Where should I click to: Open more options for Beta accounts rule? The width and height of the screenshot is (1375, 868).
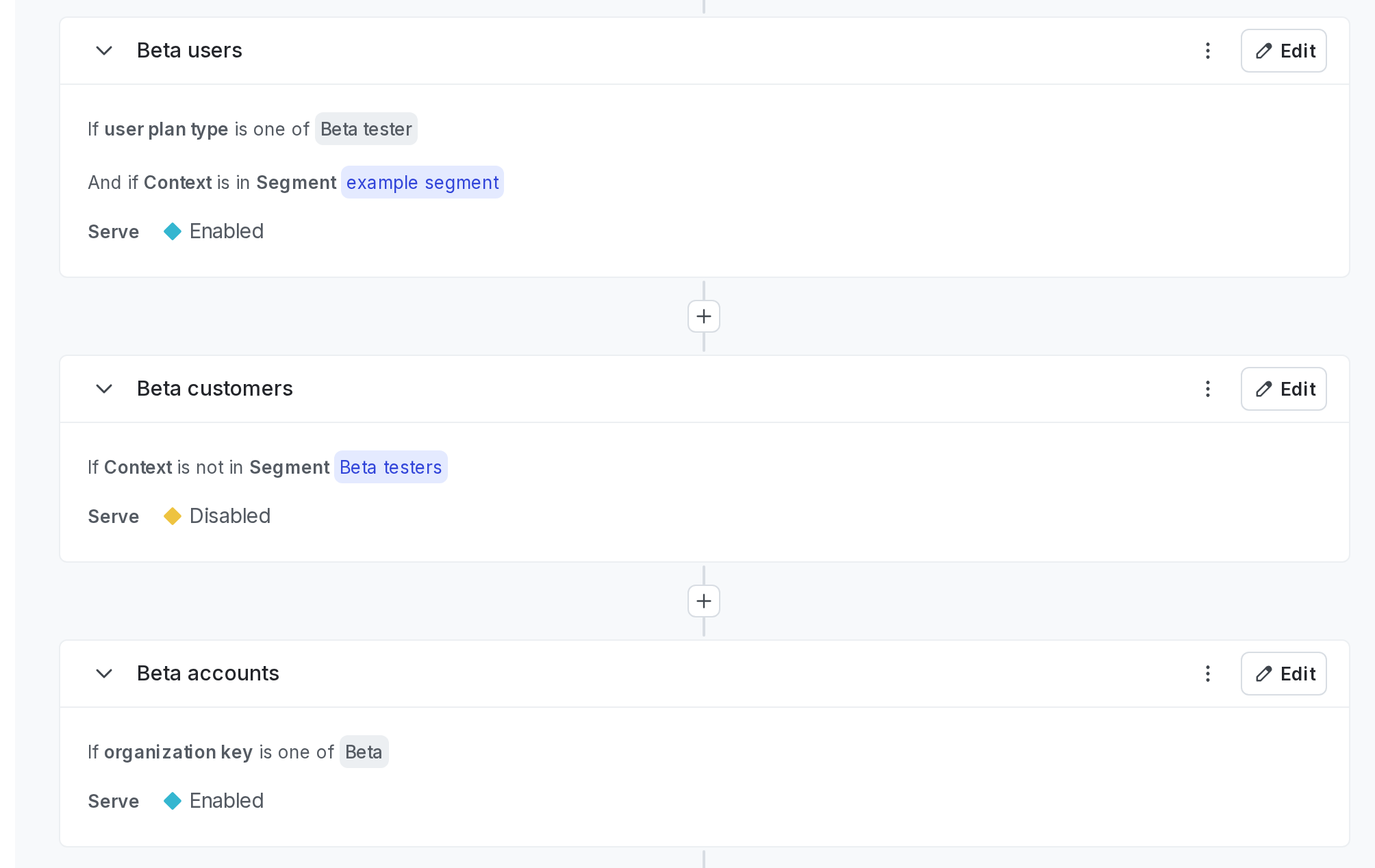pyautogui.click(x=1208, y=674)
